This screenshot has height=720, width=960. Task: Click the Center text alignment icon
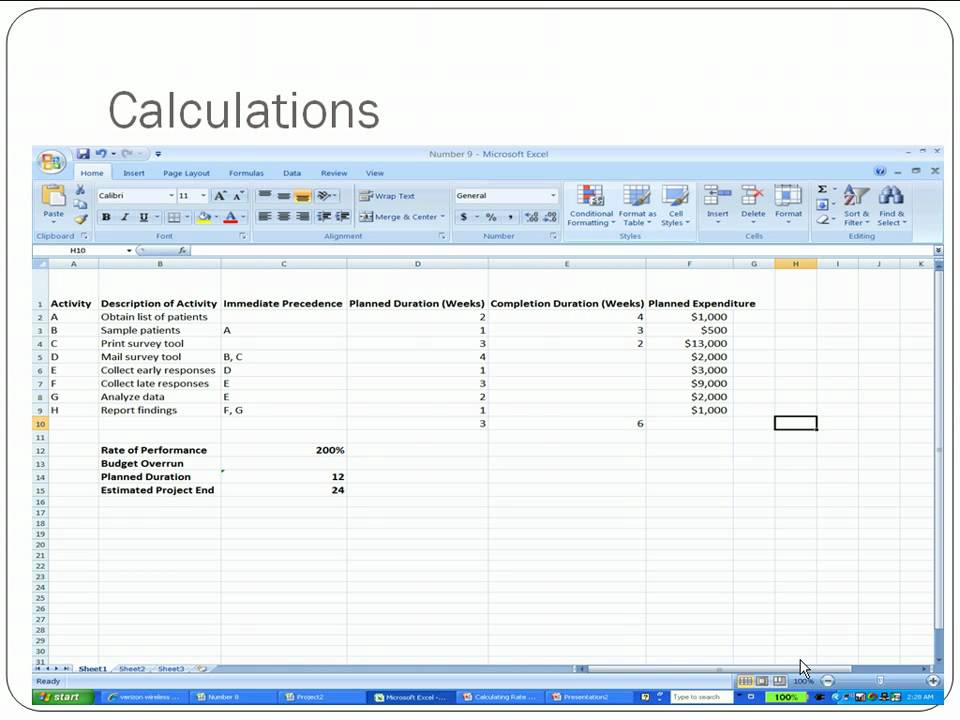283,216
